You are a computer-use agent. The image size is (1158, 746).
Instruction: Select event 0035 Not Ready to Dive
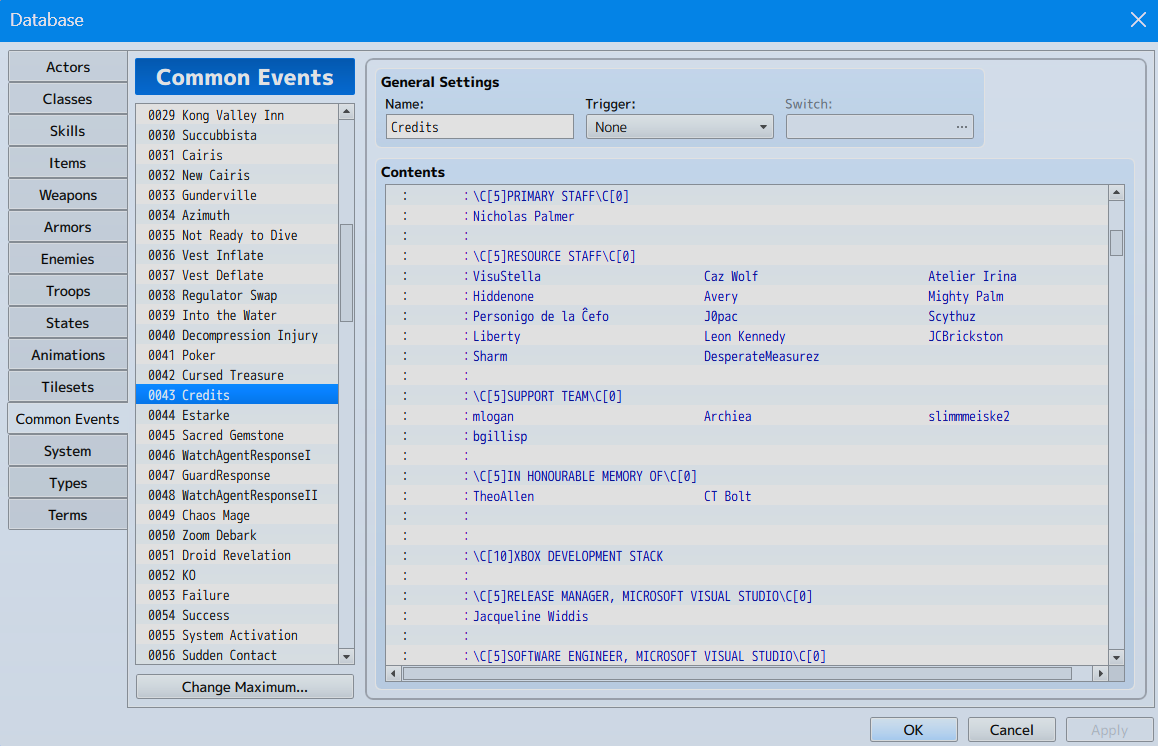click(x=237, y=235)
